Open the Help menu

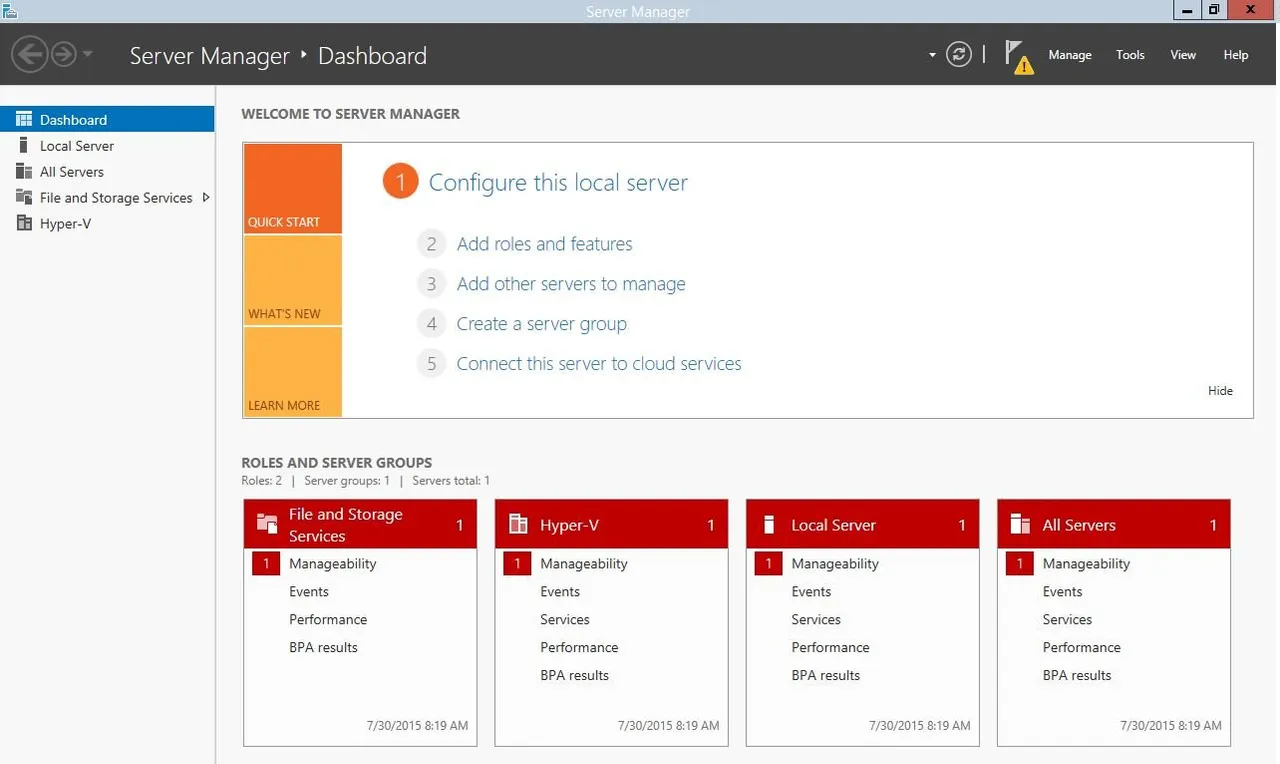click(1236, 55)
